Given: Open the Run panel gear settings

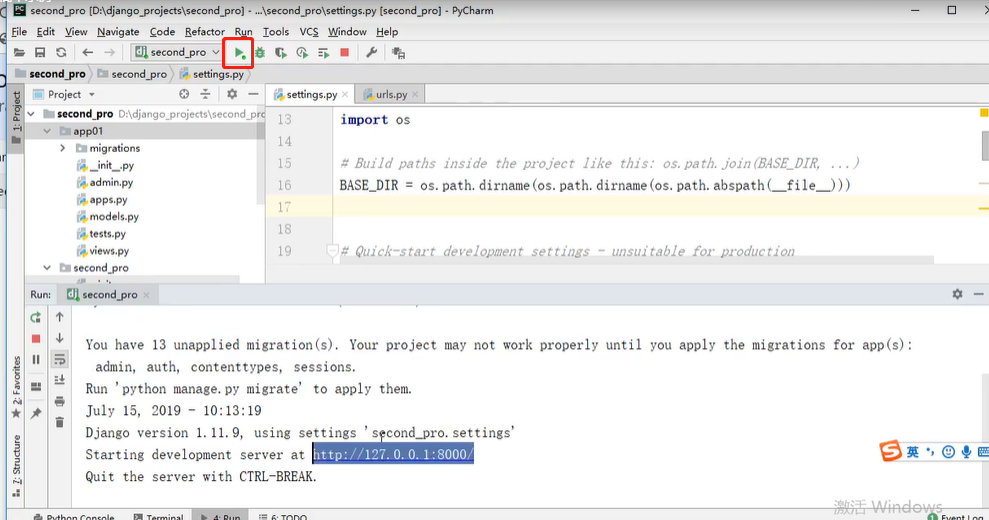Looking at the screenshot, I should pos(957,294).
